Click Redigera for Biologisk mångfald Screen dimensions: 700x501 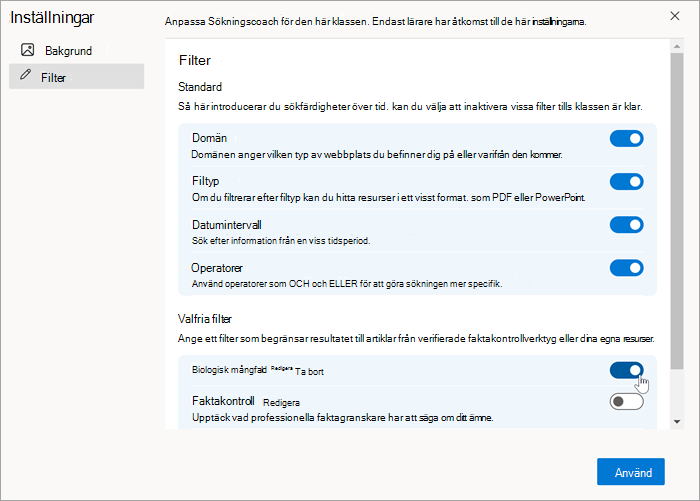[x=281, y=368]
